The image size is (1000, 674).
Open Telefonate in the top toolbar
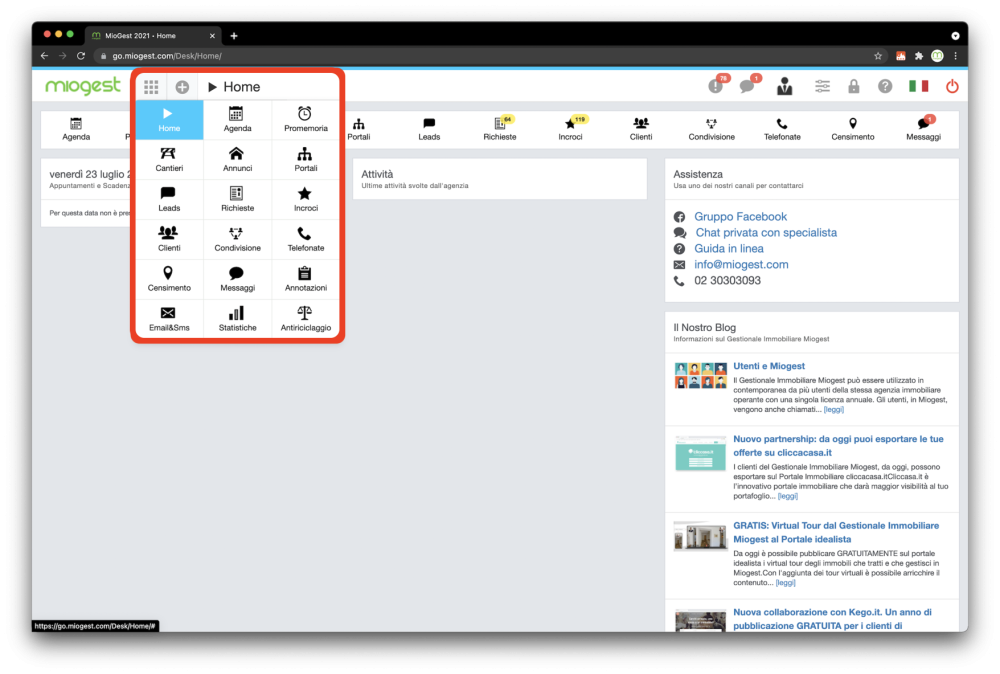pyautogui.click(x=782, y=129)
